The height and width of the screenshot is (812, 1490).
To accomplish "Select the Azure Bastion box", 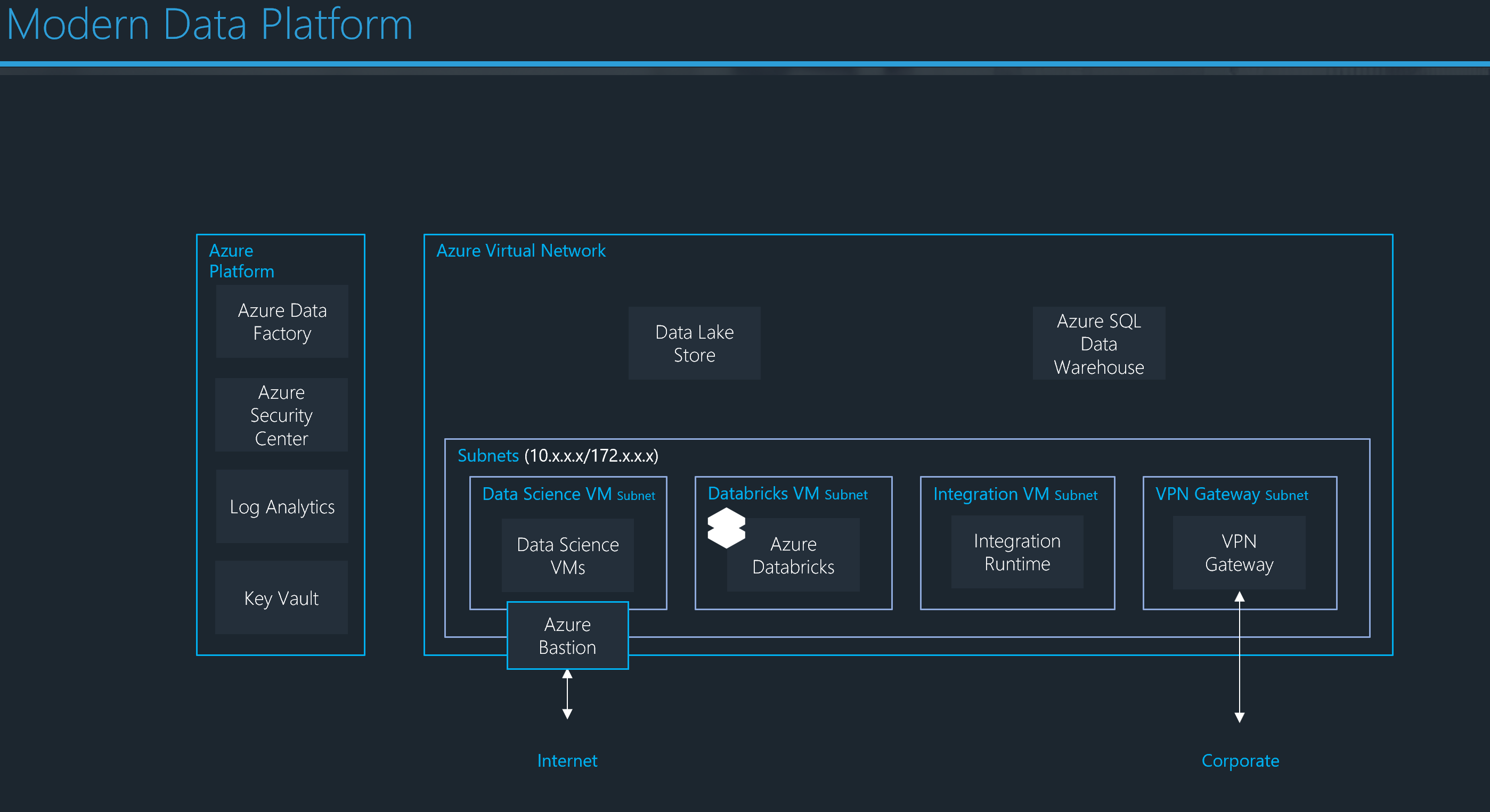I will click(567, 636).
